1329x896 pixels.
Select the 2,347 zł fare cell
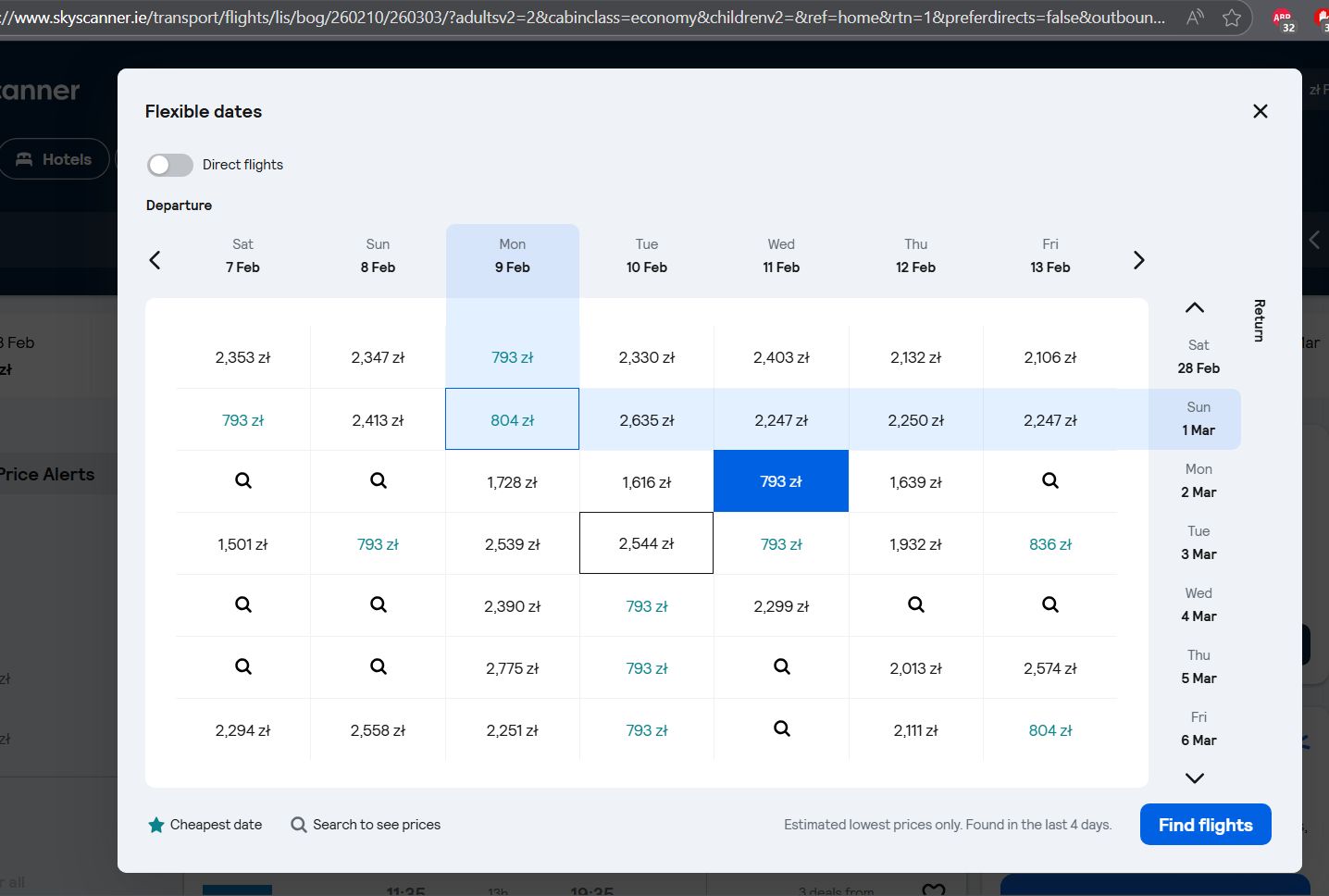(x=379, y=357)
